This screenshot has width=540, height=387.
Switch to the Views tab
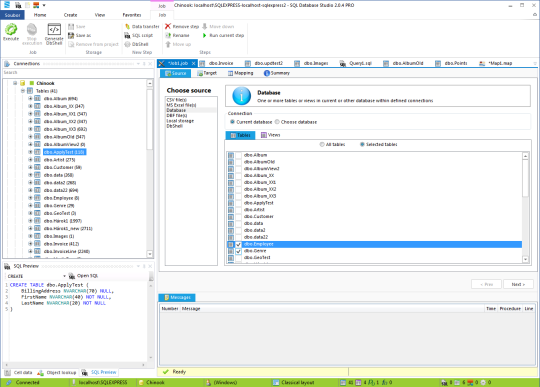click(270, 135)
